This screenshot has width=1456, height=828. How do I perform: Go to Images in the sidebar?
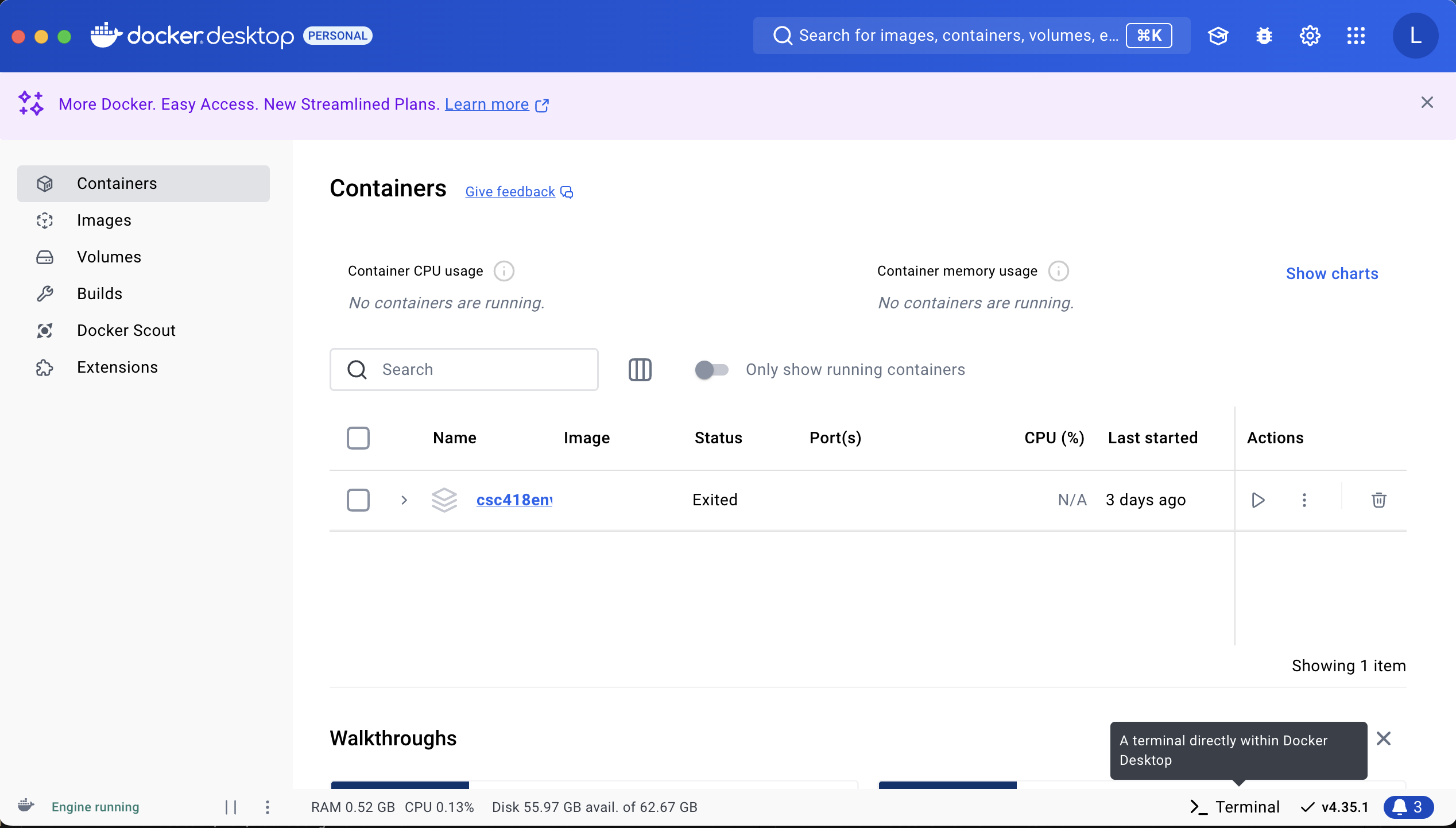[104, 220]
